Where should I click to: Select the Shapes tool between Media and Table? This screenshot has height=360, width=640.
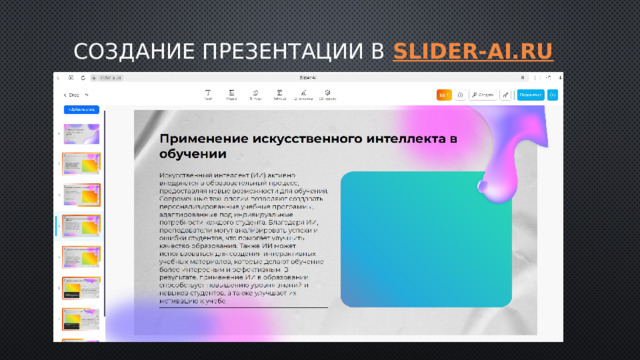pos(256,95)
